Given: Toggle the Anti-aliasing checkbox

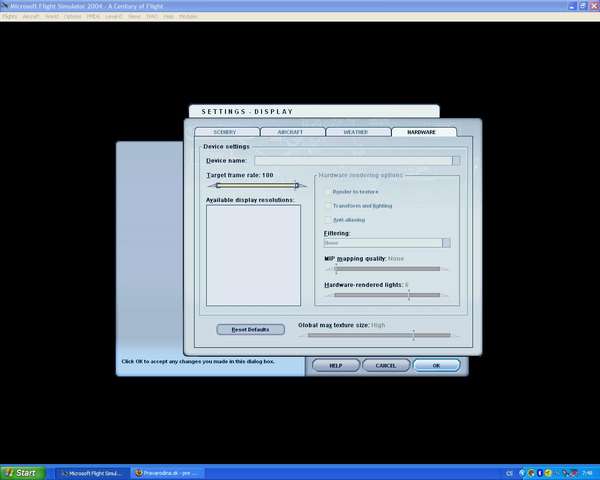Looking at the screenshot, I should point(328,220).
